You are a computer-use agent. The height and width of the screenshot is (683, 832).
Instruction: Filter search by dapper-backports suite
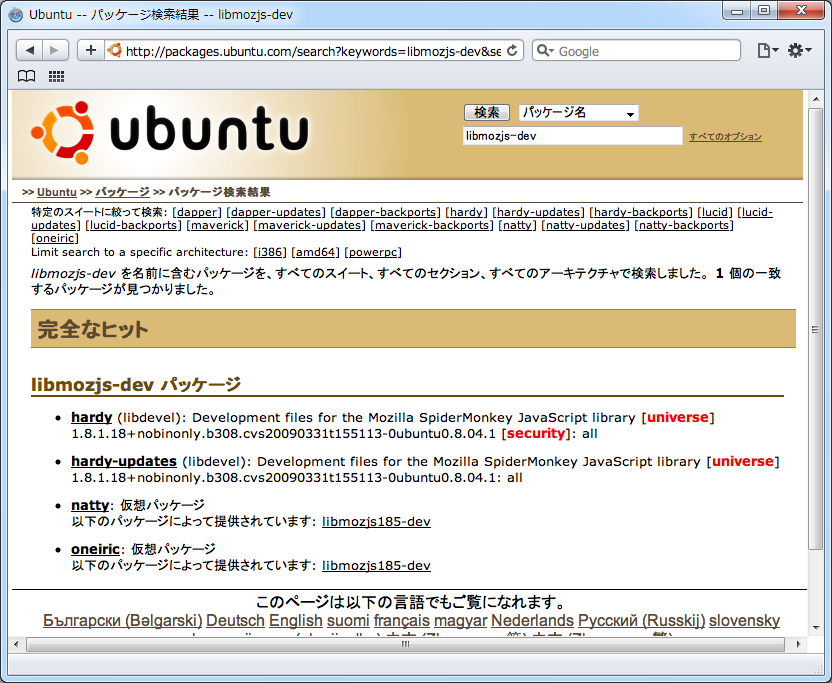[x=385, y=212]
